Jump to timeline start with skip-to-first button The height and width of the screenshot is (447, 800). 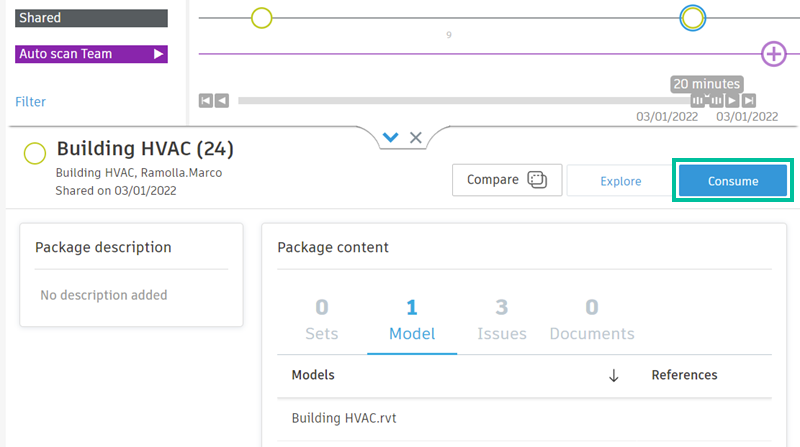coord(205,100)
